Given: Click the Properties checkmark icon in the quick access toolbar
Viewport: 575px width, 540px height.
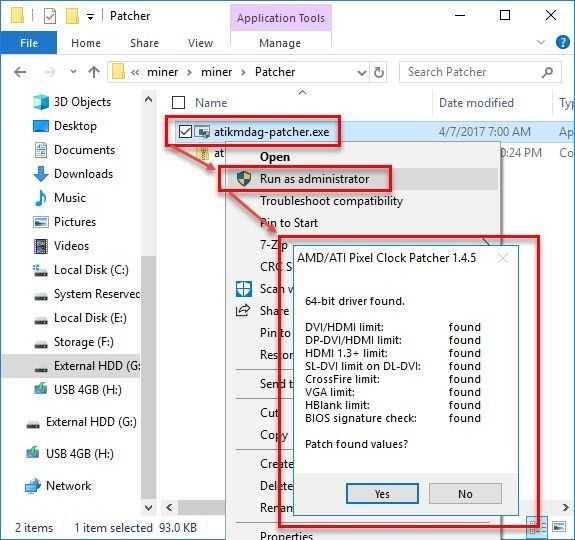Looking at the screenshot, I should 50,16.
